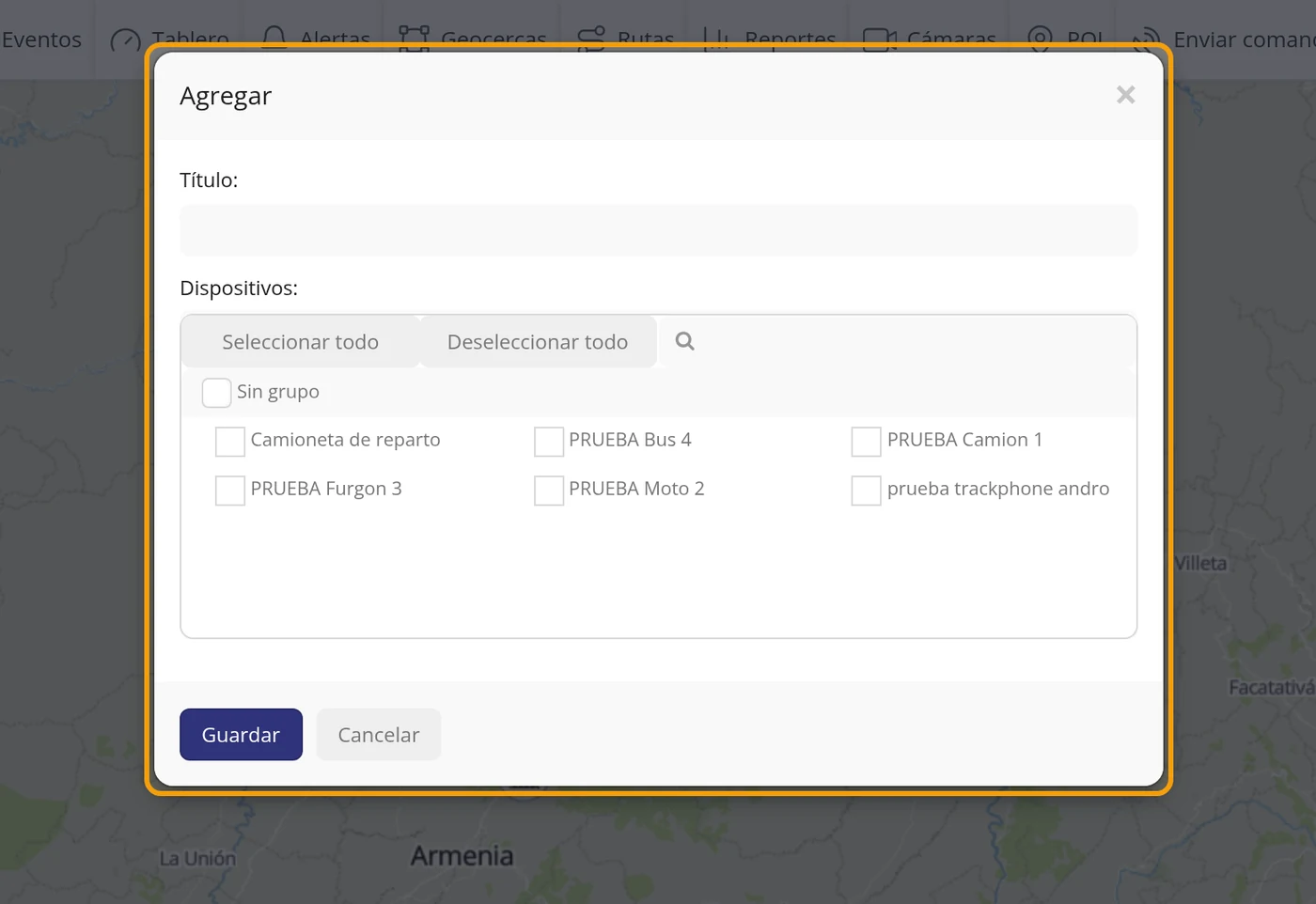Toggle the Sin grupo checkbox
Image resolution: width=1316 pixels, height=904 pixels.
[x=216, y=392]
